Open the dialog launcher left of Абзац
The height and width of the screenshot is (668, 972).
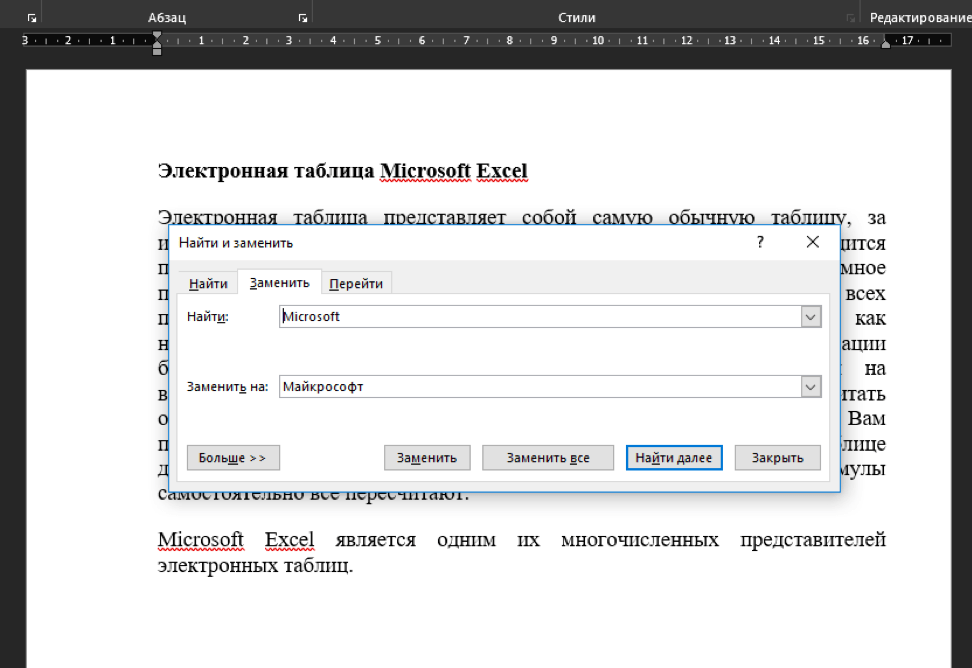click(32, 18)
